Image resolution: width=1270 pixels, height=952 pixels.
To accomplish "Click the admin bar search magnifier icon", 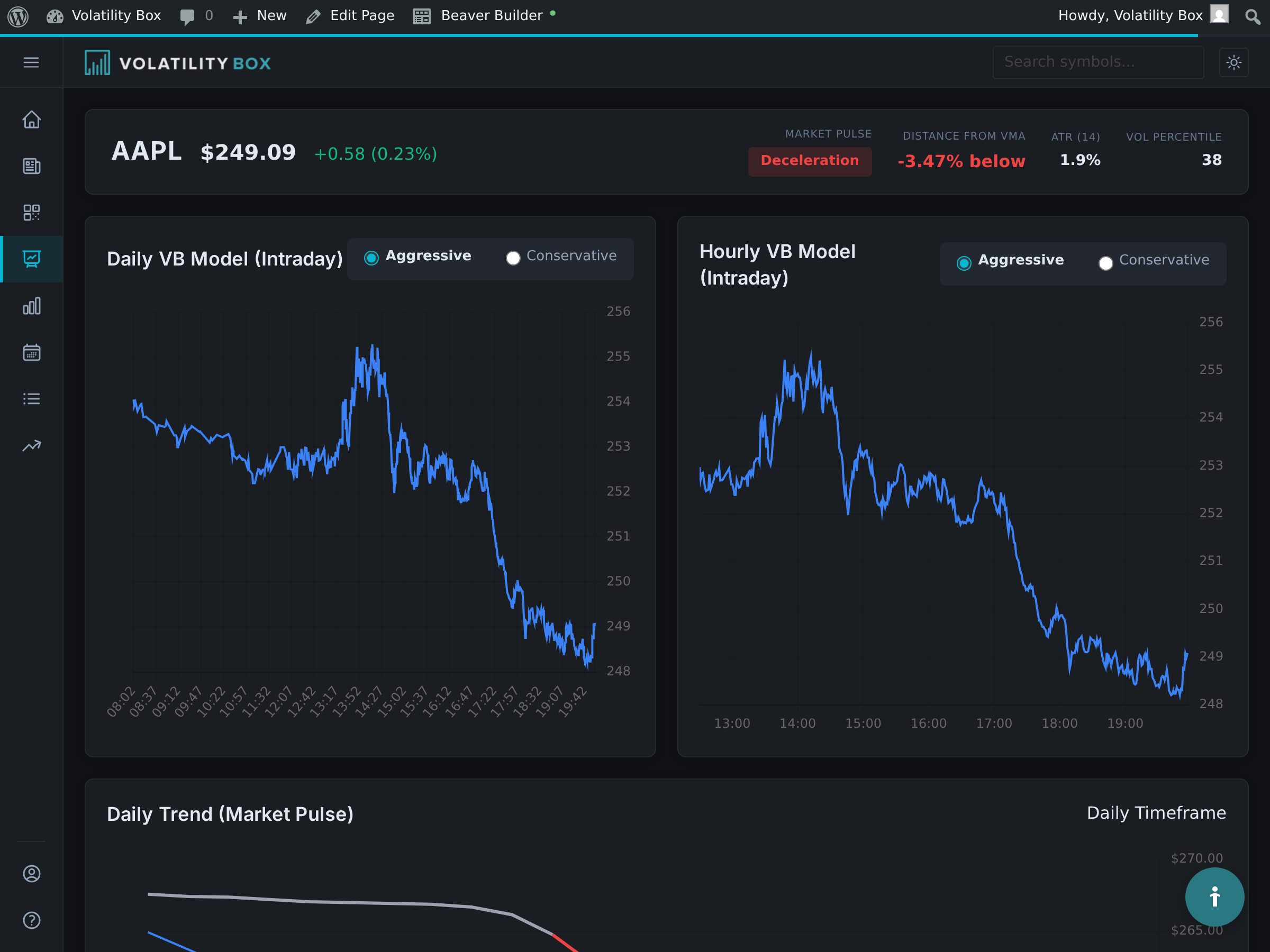I will pos(1252,16).
